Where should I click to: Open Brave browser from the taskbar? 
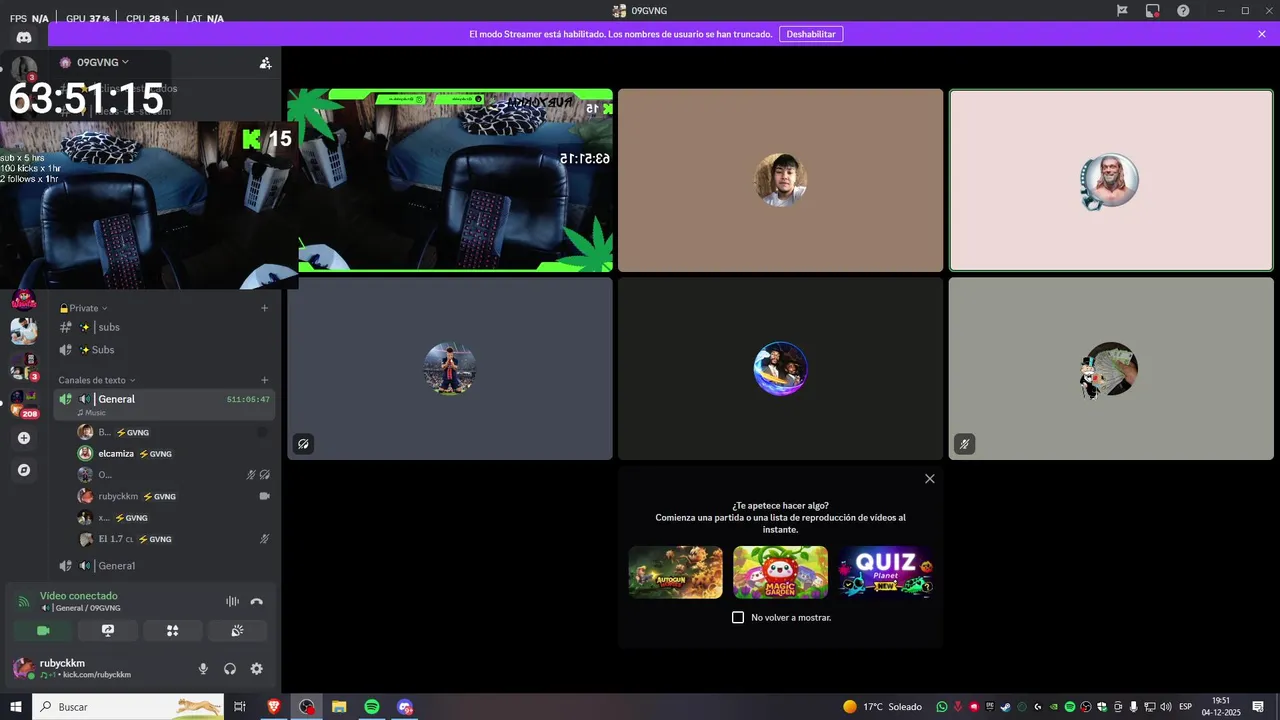(x=274, y=707)
